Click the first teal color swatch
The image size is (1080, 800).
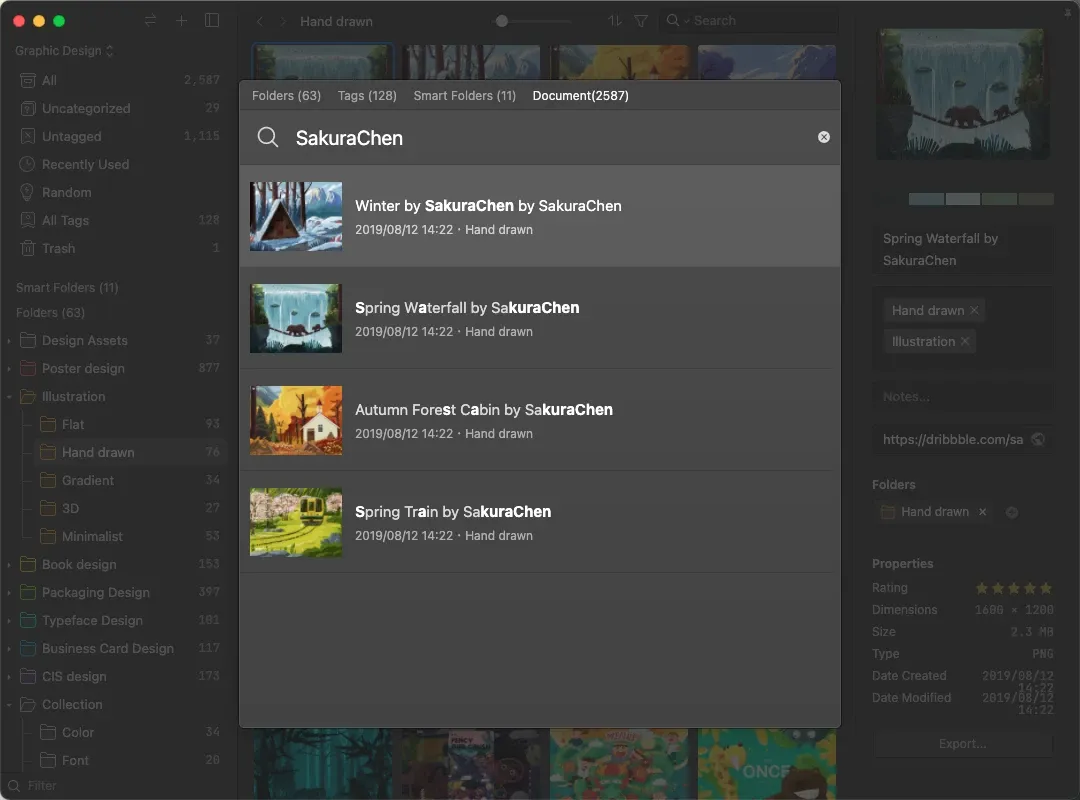pos(926,199)
